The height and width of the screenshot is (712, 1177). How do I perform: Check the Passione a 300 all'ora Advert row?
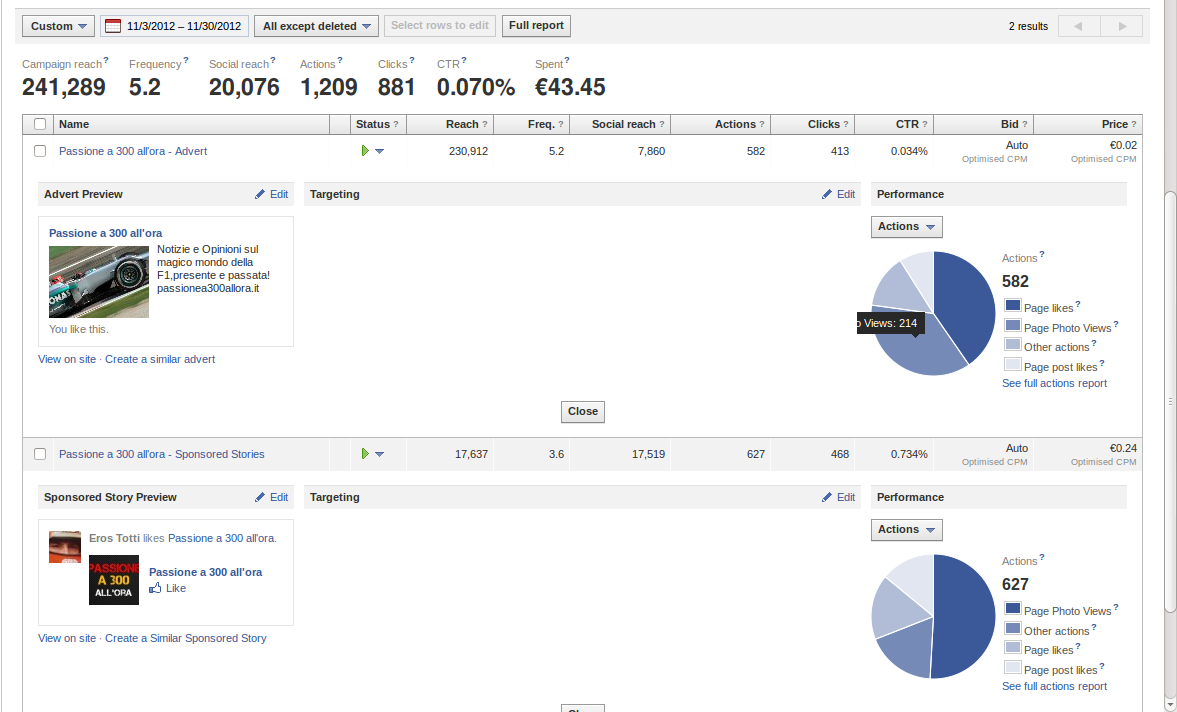point(40,151)
